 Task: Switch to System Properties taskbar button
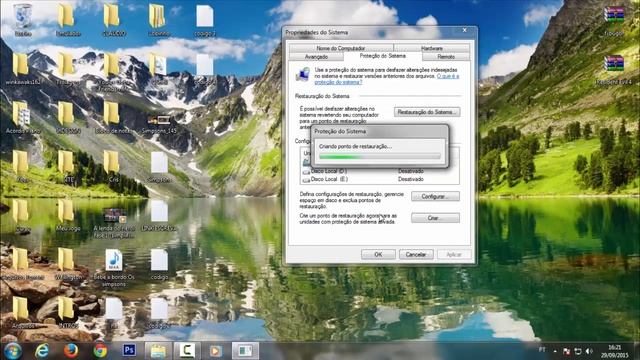coord(245,351)
